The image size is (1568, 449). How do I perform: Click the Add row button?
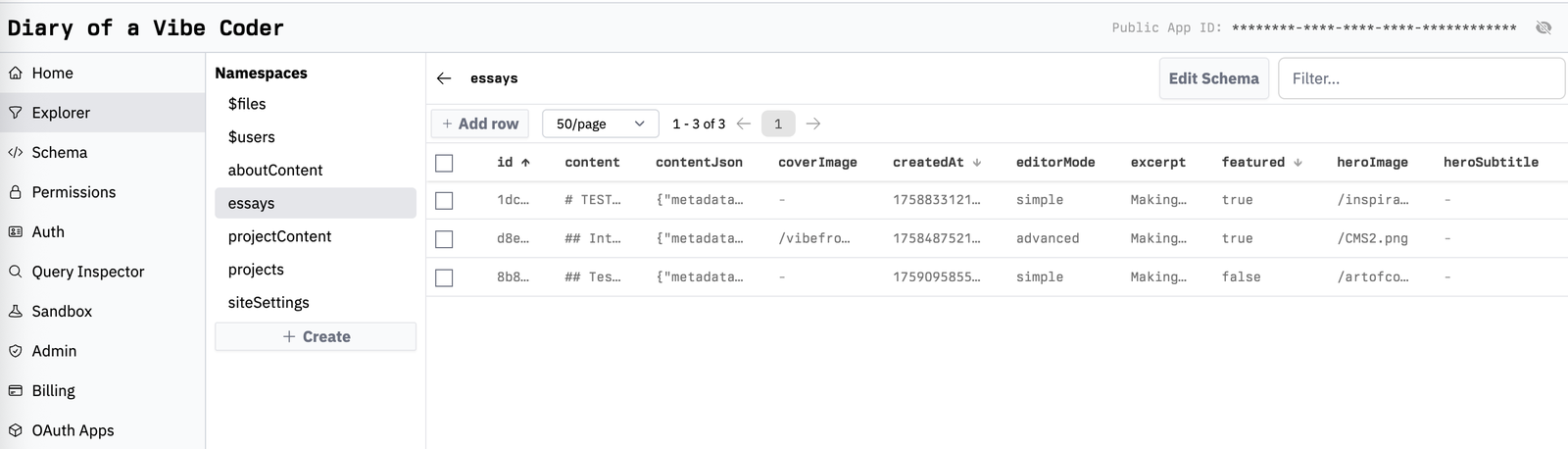click(x=480, y=124)
